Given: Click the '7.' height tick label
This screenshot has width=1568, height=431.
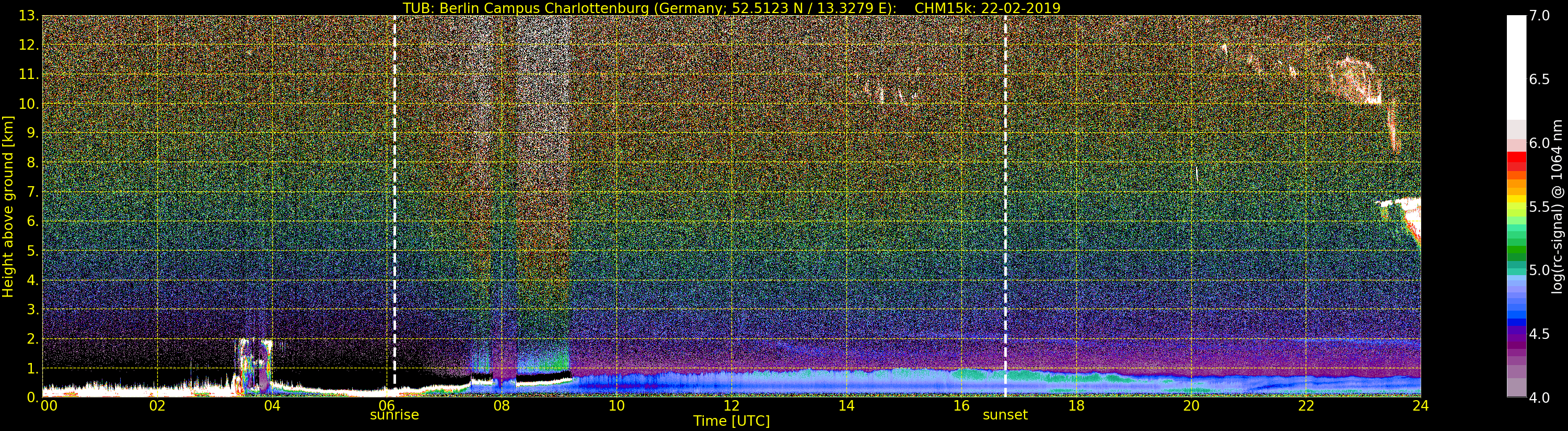Looking at the screenshot, I should [33, 192].
